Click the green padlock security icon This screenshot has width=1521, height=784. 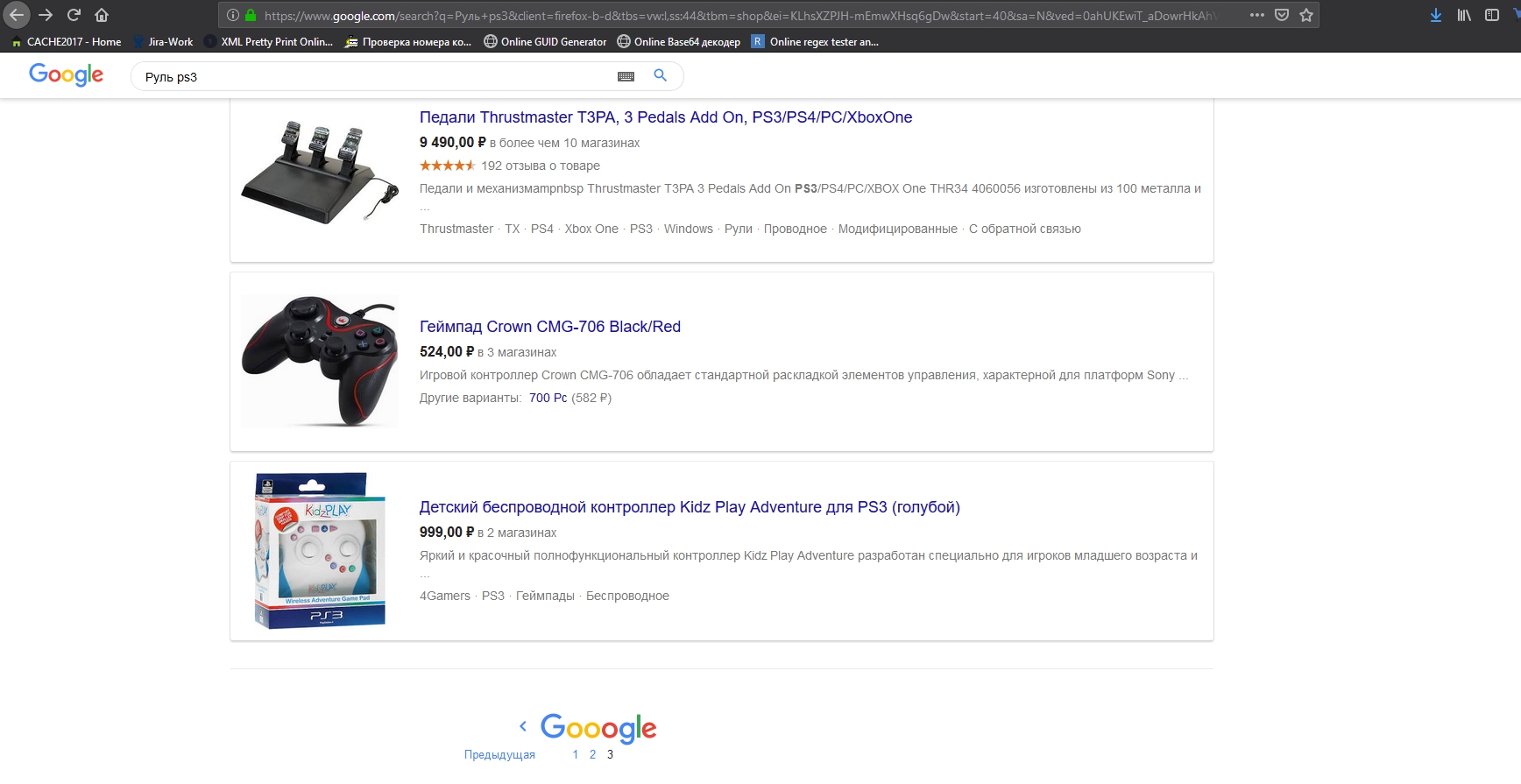[x=251, y=15]
